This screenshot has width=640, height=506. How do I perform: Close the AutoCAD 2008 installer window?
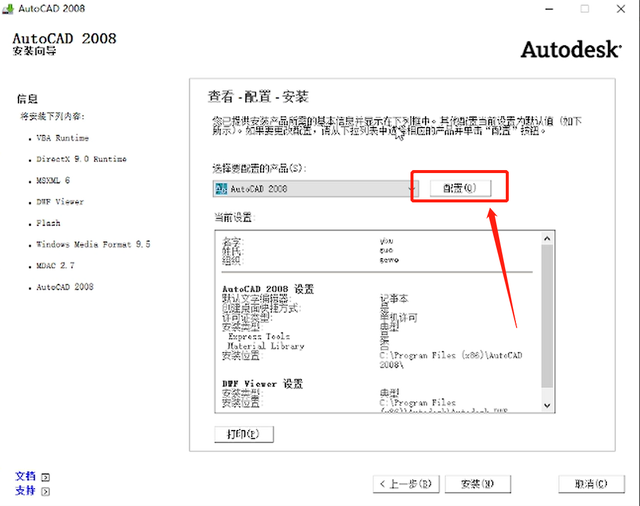tap(620, 9)
